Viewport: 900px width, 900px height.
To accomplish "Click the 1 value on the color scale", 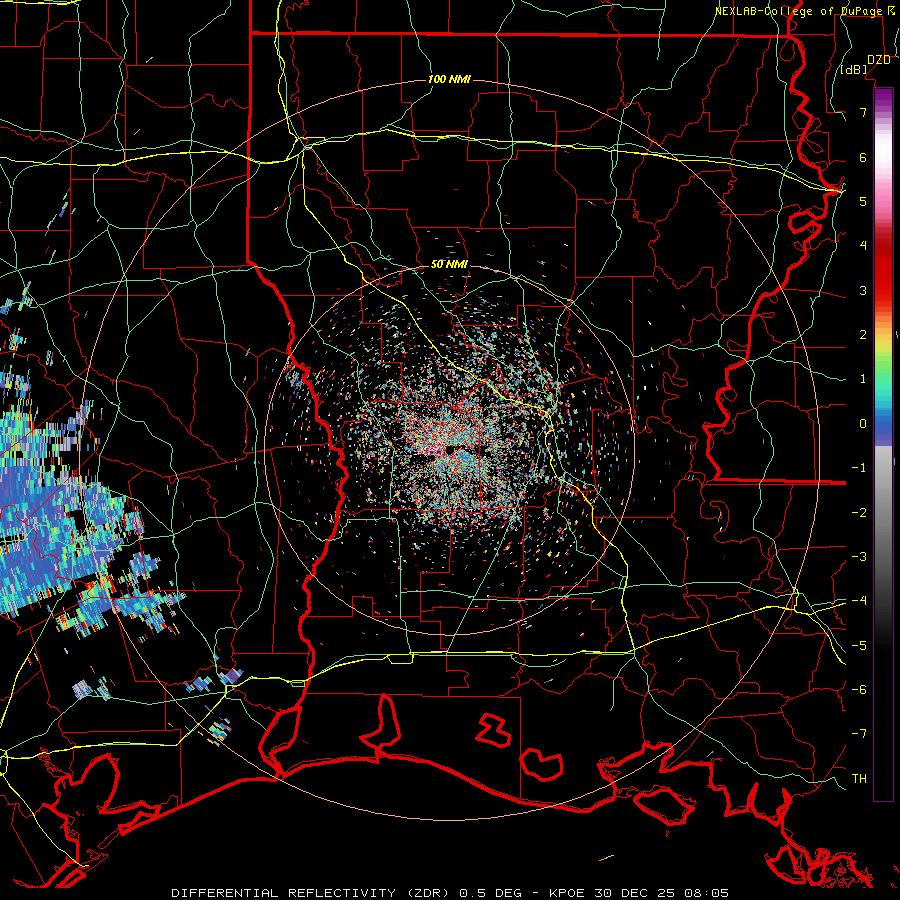I will (x=863, y=379).
